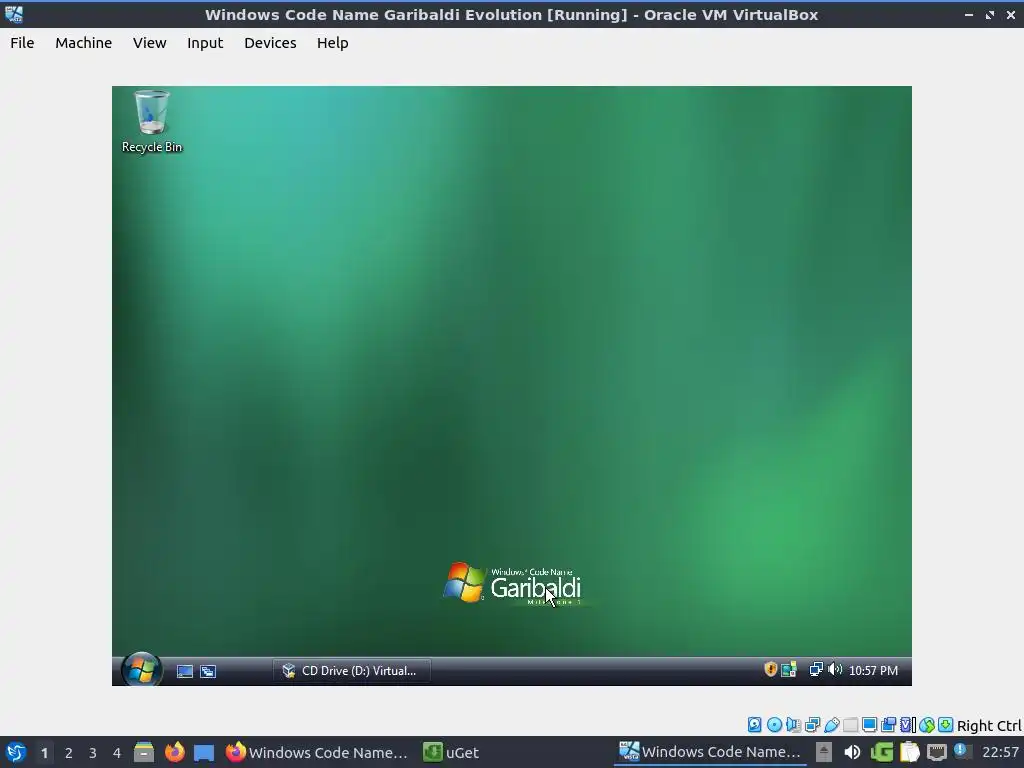Launch Firefox from host panel quick launcher
The height and width of the screenshot is (768, 1024).
pyautogui.click(x=174, y=752)
